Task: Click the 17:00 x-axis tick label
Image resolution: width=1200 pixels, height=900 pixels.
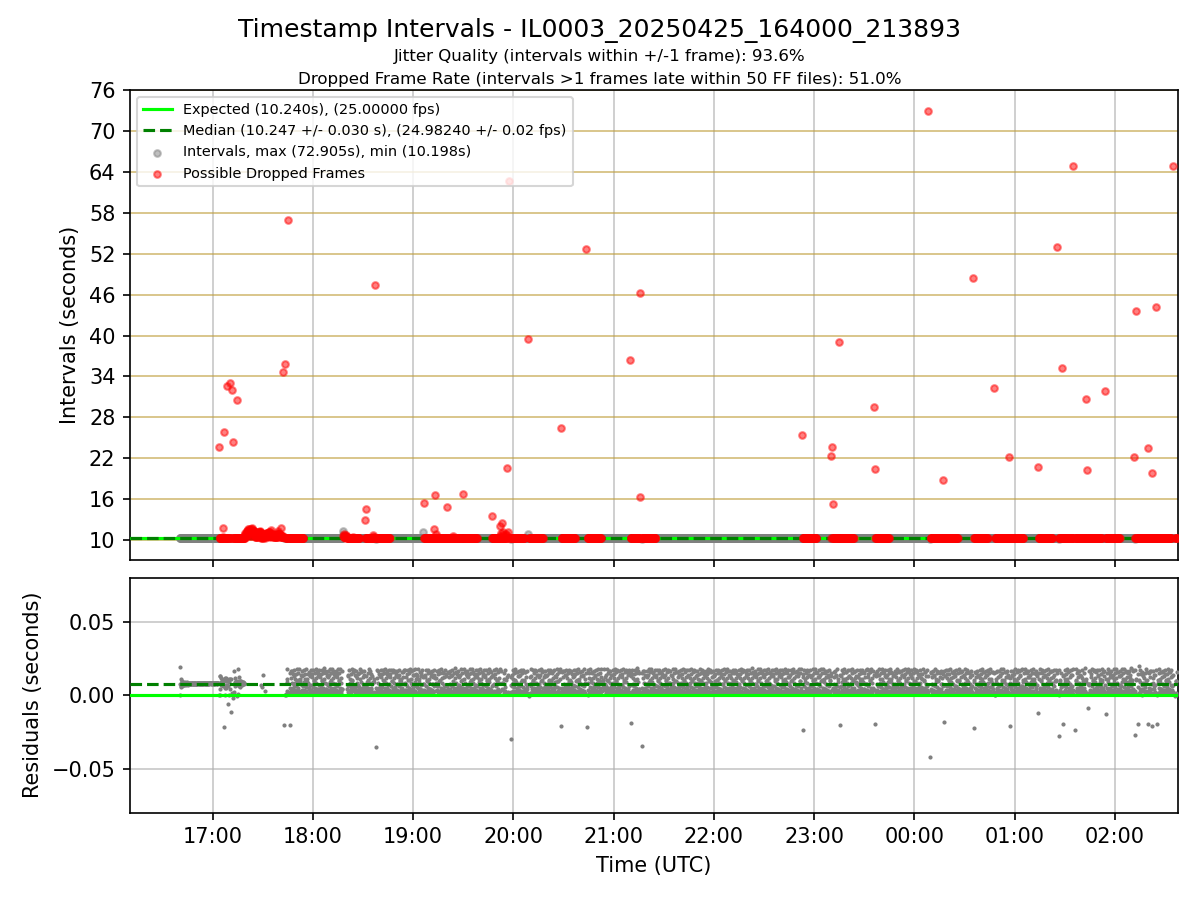Action: 212,835
